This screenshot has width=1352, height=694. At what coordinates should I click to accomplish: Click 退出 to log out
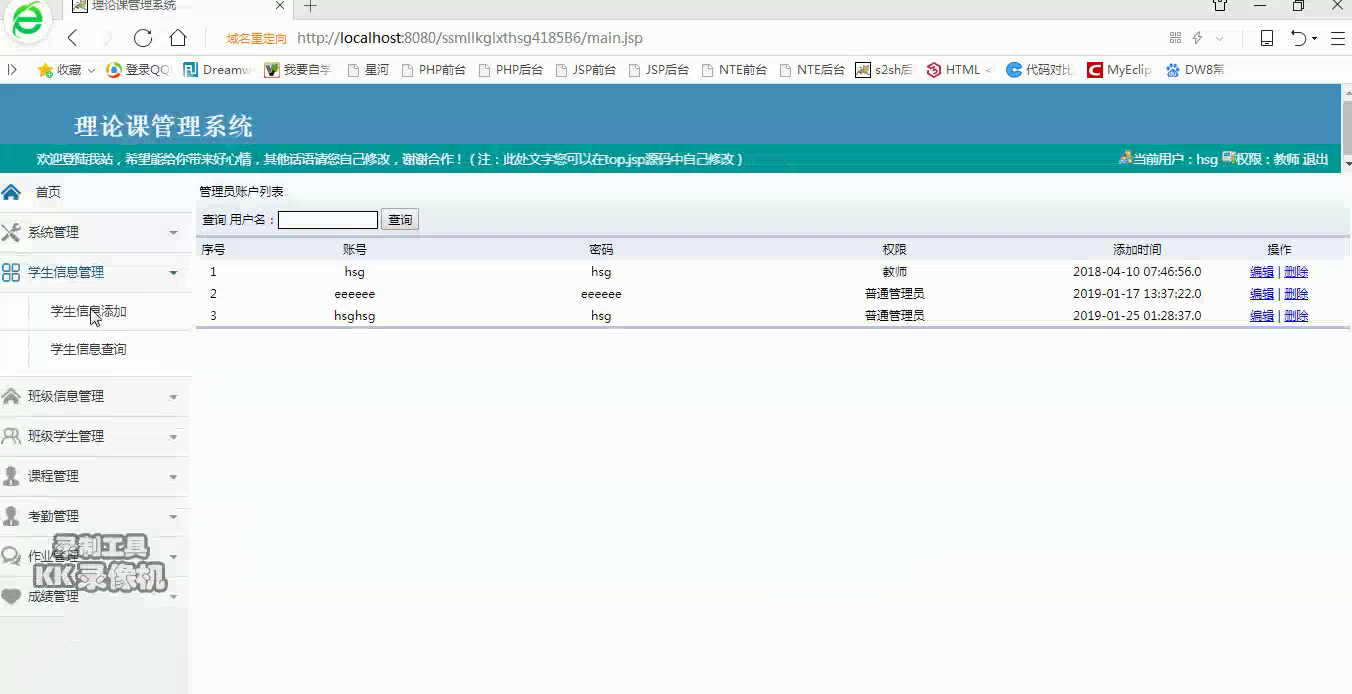coord(1315,159)
